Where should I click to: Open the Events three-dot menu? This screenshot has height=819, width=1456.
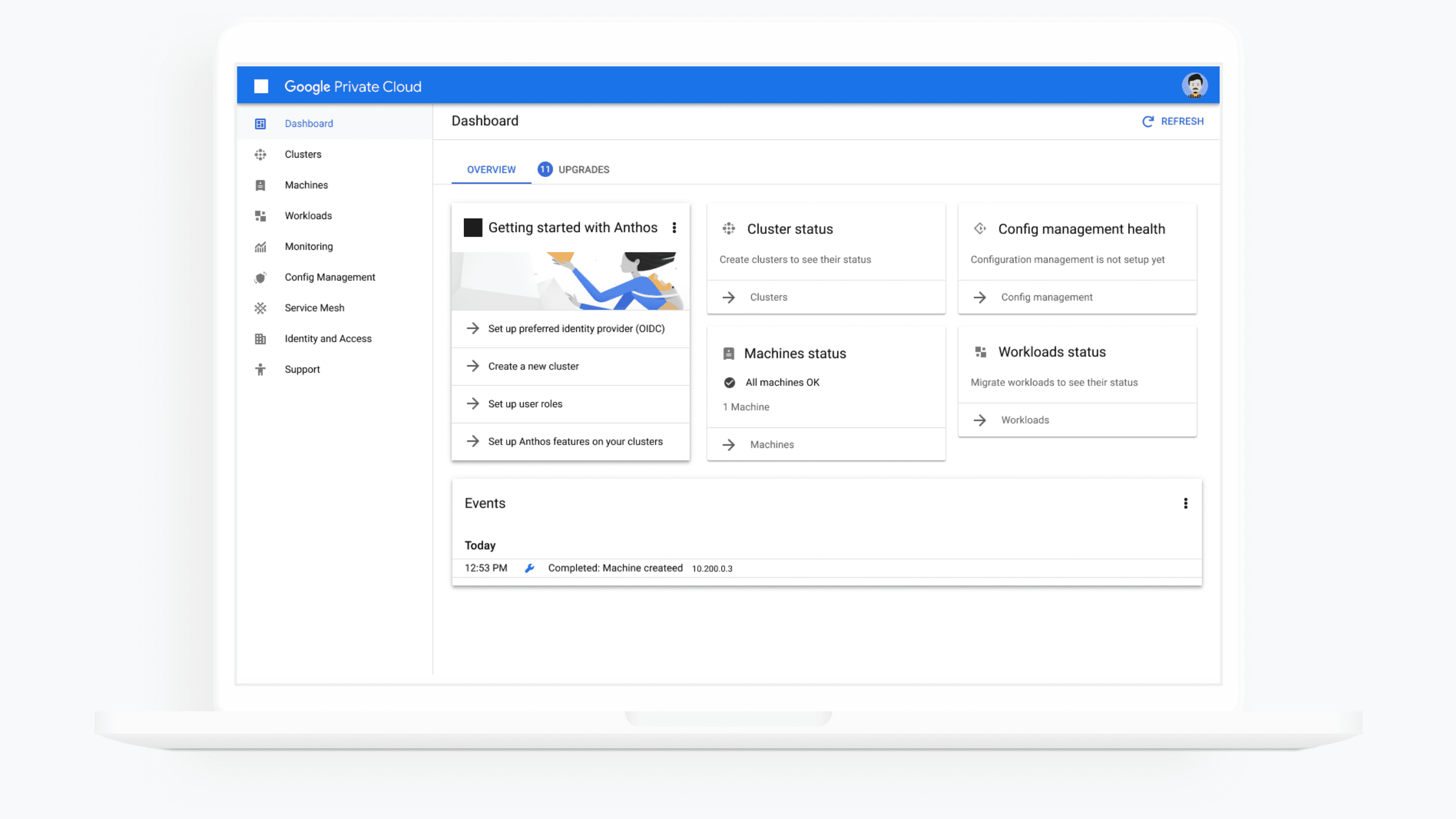(1185, 503)
